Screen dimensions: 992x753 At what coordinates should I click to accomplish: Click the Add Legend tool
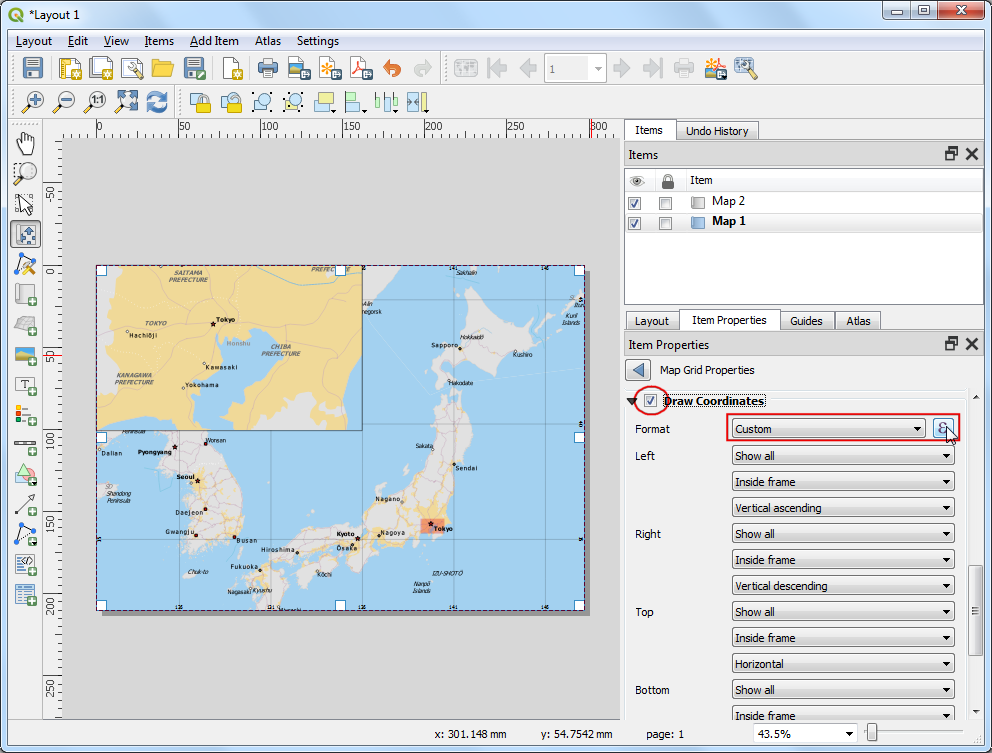25,414
